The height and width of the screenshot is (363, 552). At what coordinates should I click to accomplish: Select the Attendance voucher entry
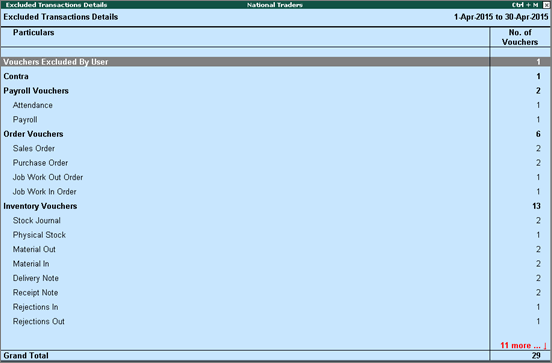[x=276, y=105]
